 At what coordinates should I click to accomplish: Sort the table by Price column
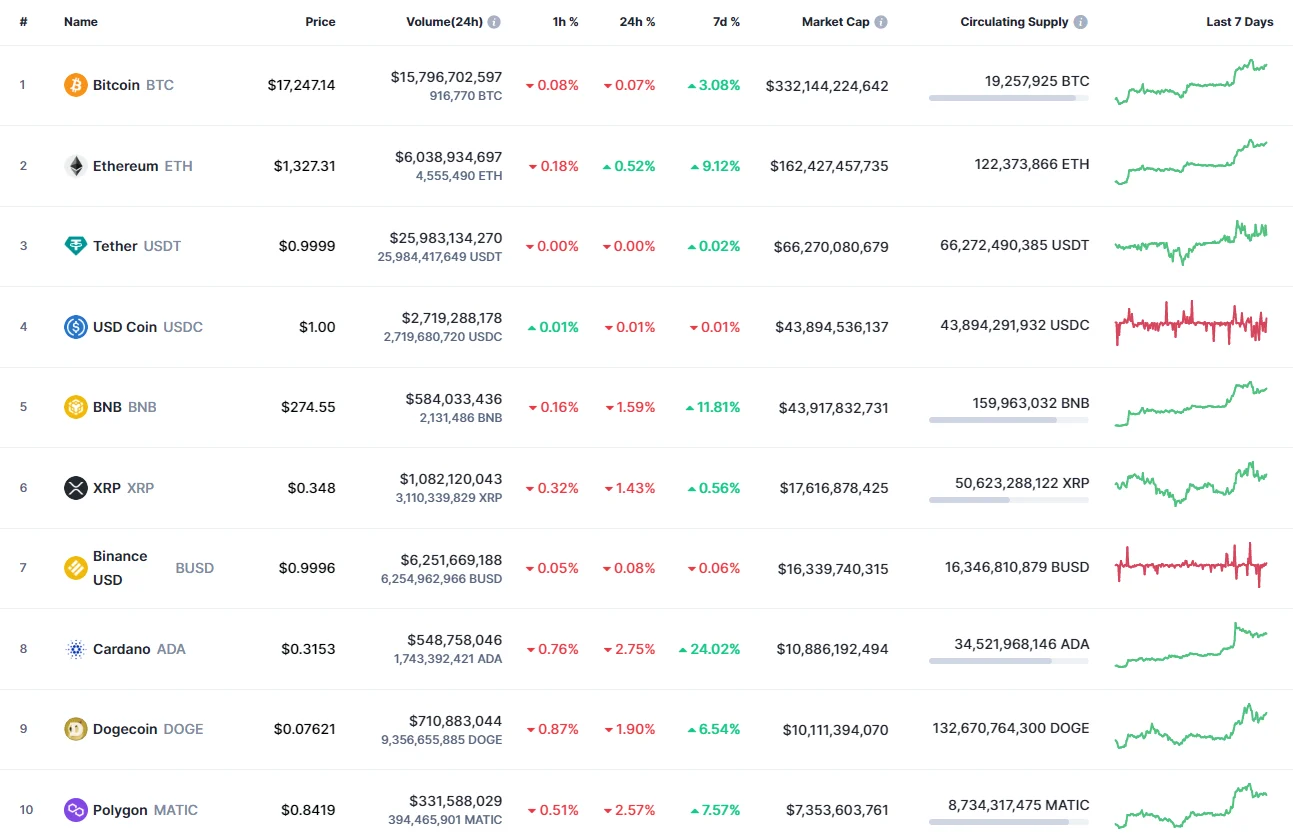tap(320, 21)
